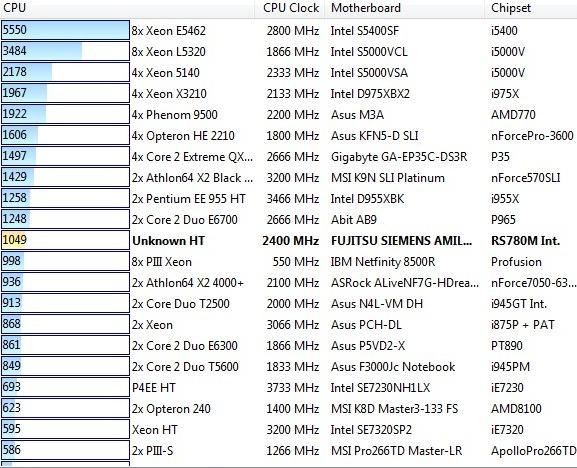
Task: Click the Asus N4L-VM DH cell
Action: 377,304
